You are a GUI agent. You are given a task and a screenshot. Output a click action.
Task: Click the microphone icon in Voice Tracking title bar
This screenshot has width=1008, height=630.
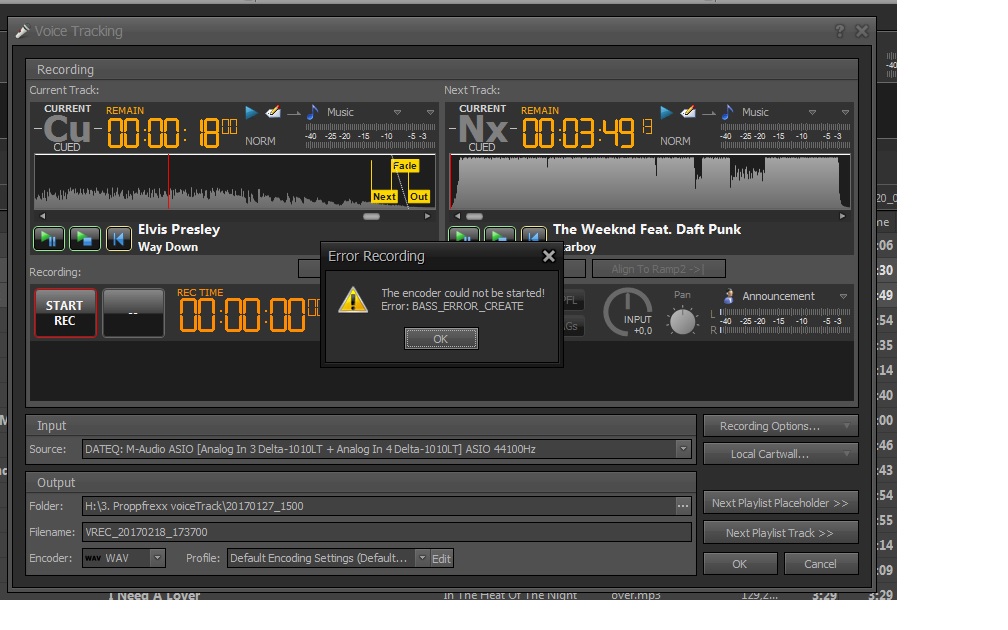tap(22, 31)
